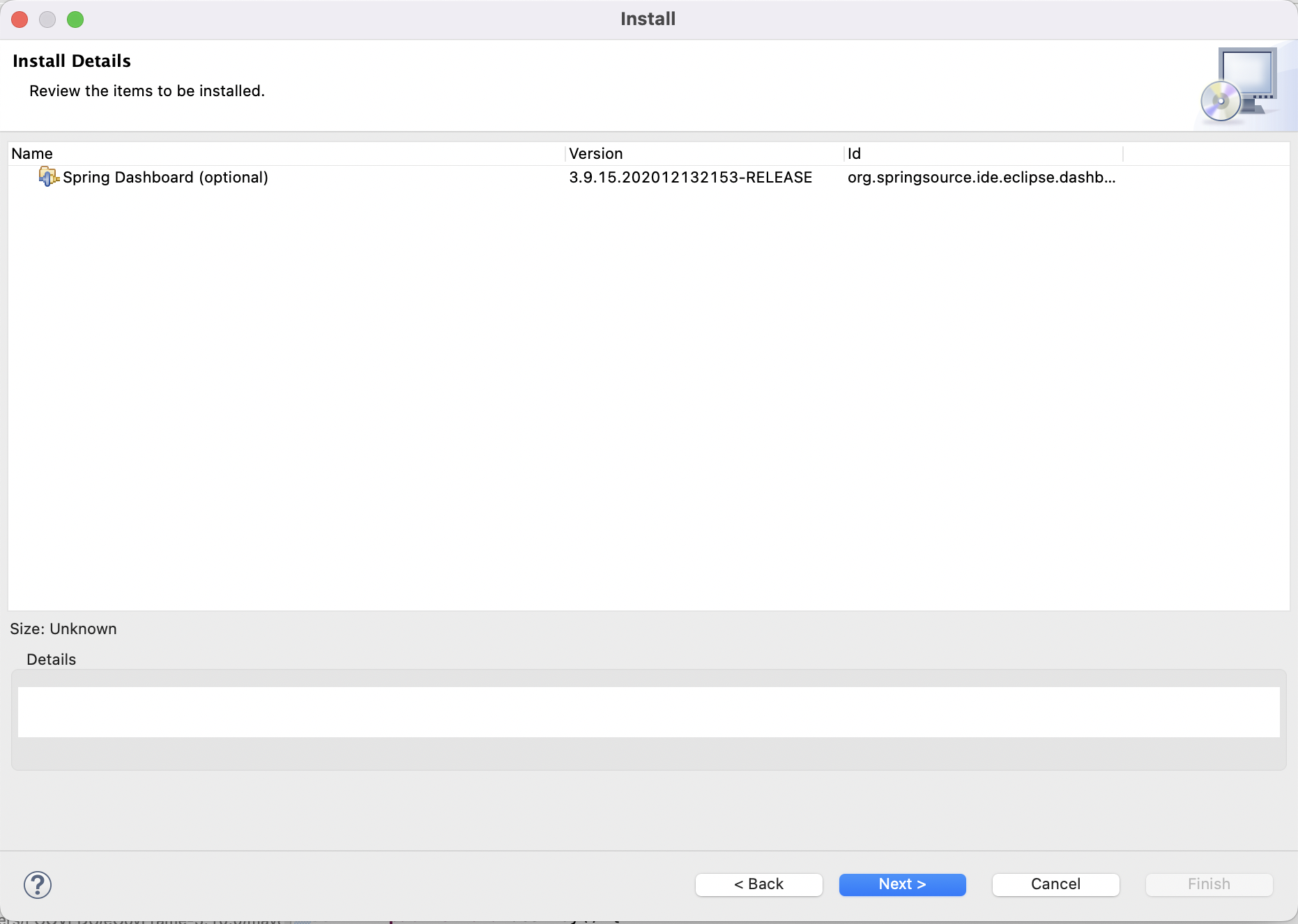Proceed with the Next > button
1298x924 pixels.
902,884
